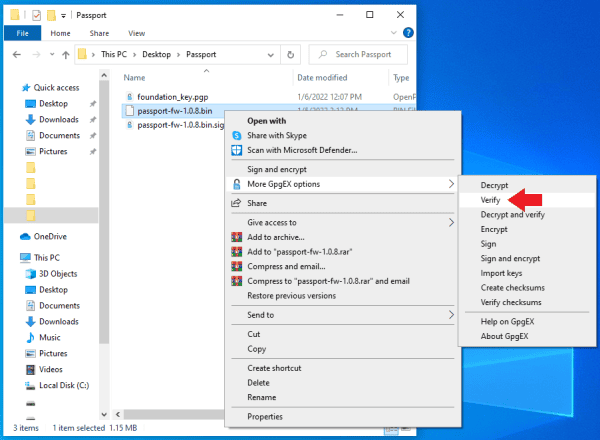Click the OneDrive cloud icon in the sidebar

click(x=25, y=236)
